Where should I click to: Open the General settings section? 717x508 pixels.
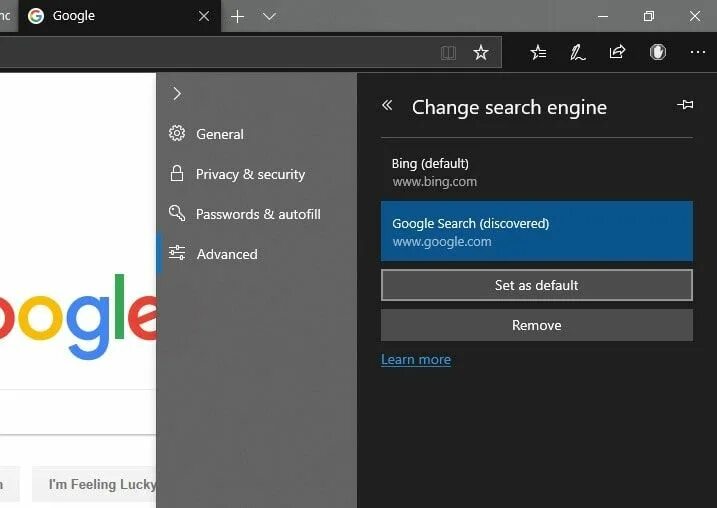[x=219, y=134]
